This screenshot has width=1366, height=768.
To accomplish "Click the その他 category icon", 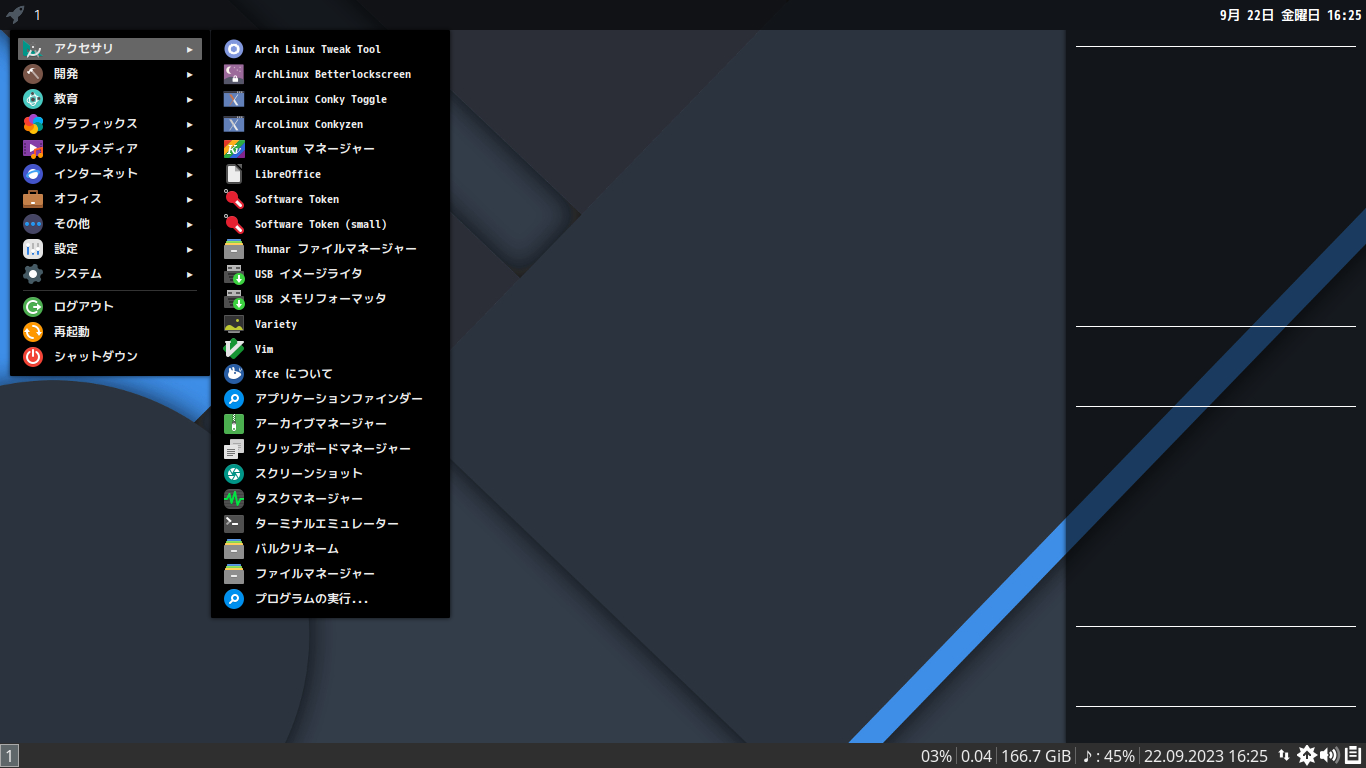I will pyautogui.click(x=33, y=224).
